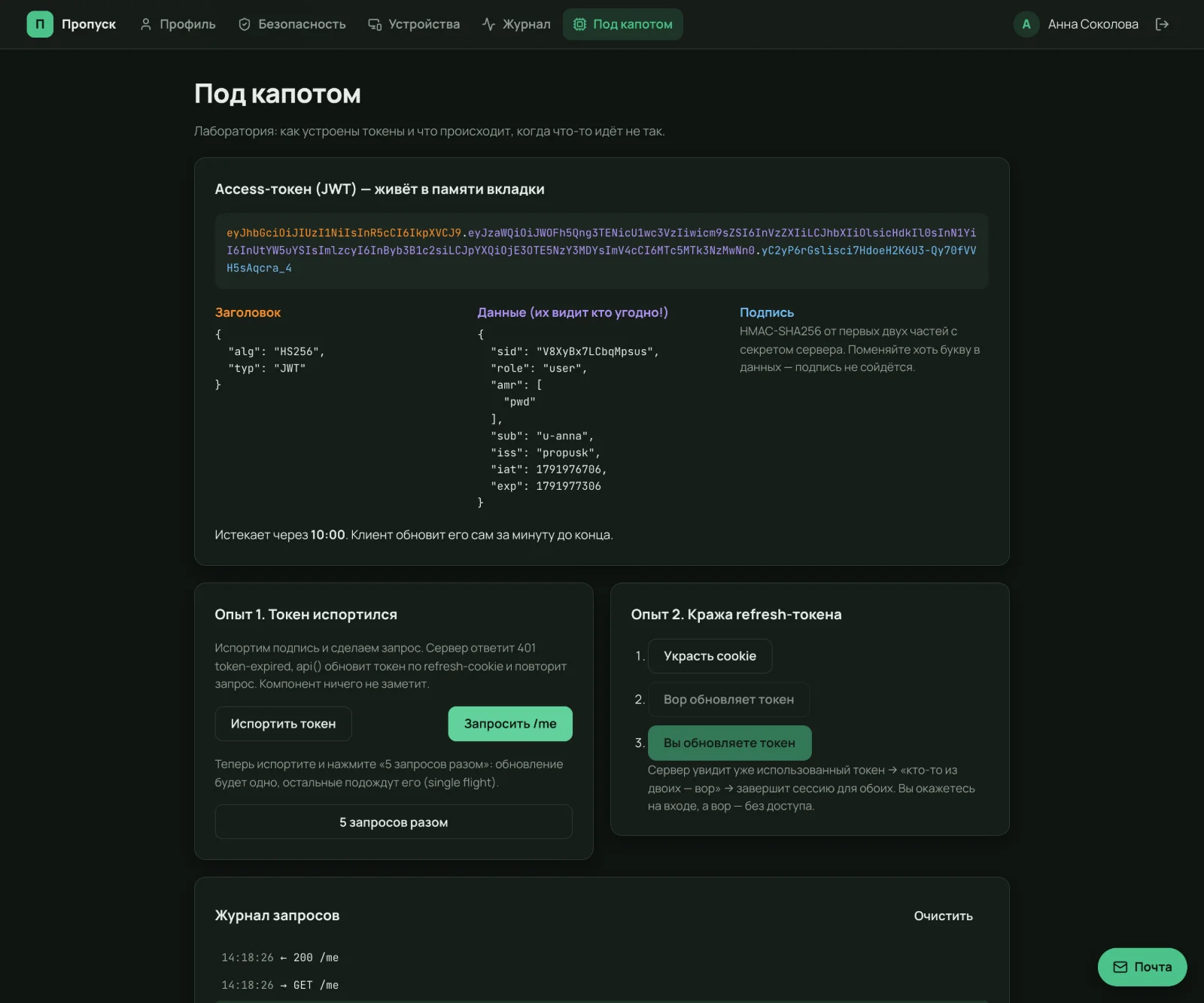Go to the Безопасность section
This screenshot has width=1204, height=1003.
click(x=292, y=24)
